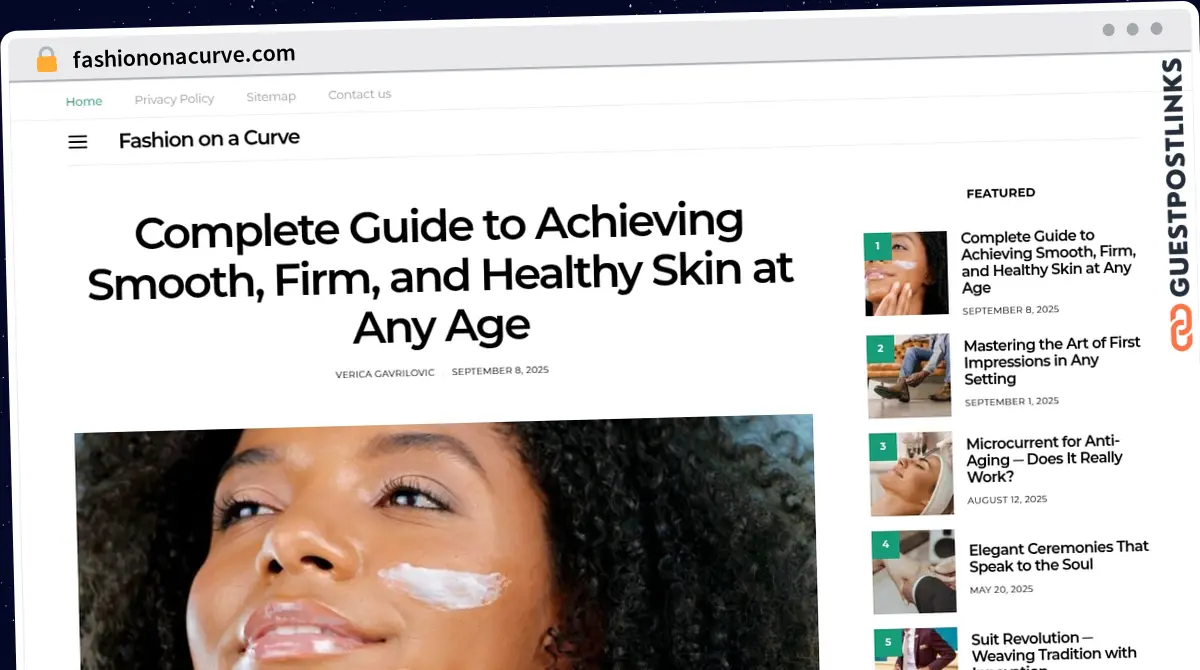Image resolution: width=1200 pixels, height=670 pixels.
Task: Click number 5 badge on featured thumbnail
Action: point(888,643)
